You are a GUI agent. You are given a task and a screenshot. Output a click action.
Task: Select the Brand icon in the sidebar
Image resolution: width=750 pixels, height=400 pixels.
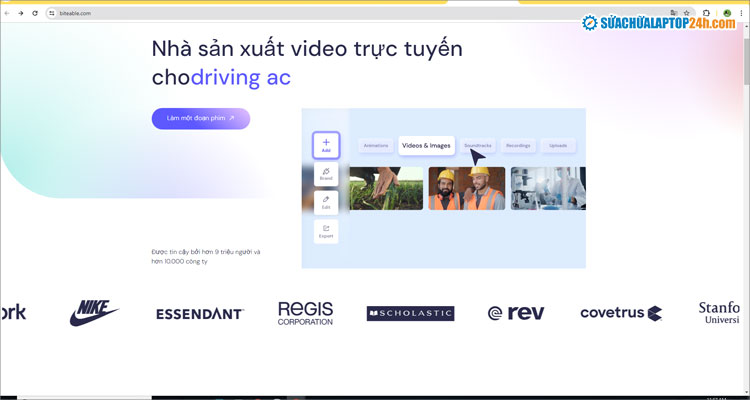coord(326,174)
